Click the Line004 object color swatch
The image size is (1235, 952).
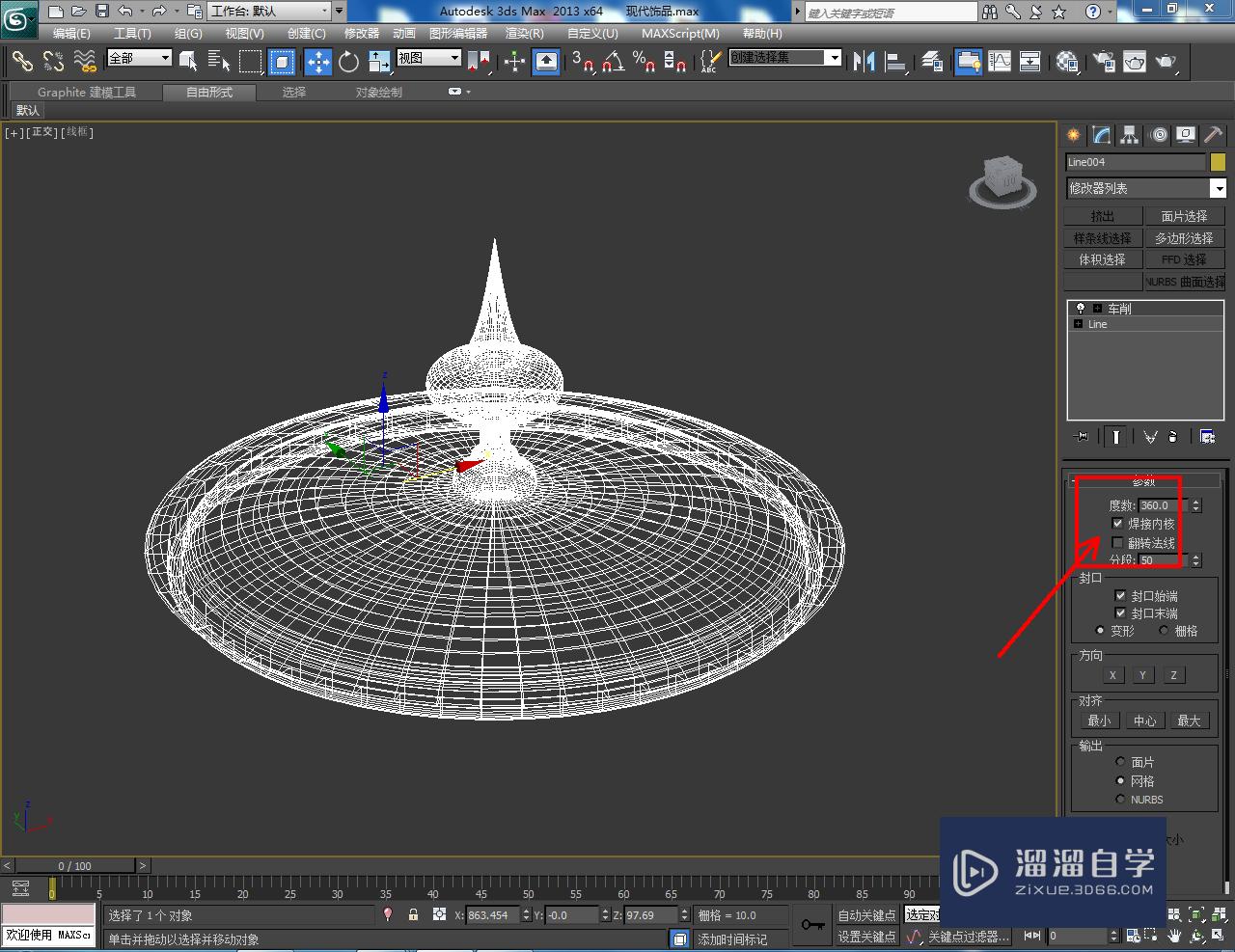click(x=1218, y=162)
